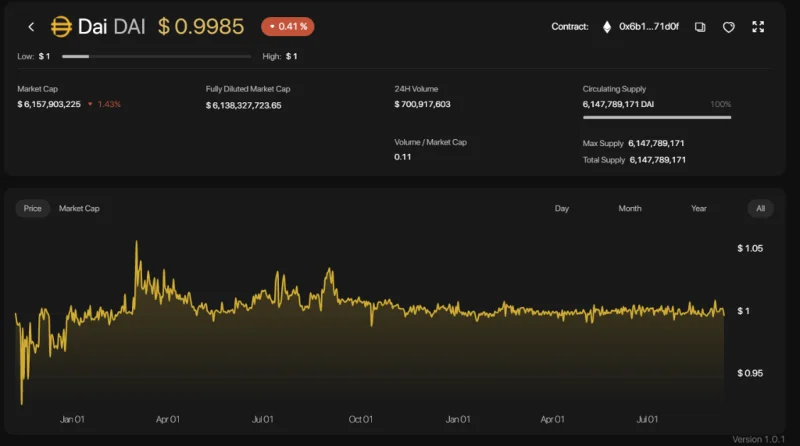Click the Total Supply value
The height and width of the screenshot is (446, 800).
pyautogui.click(x=658, y=160)
